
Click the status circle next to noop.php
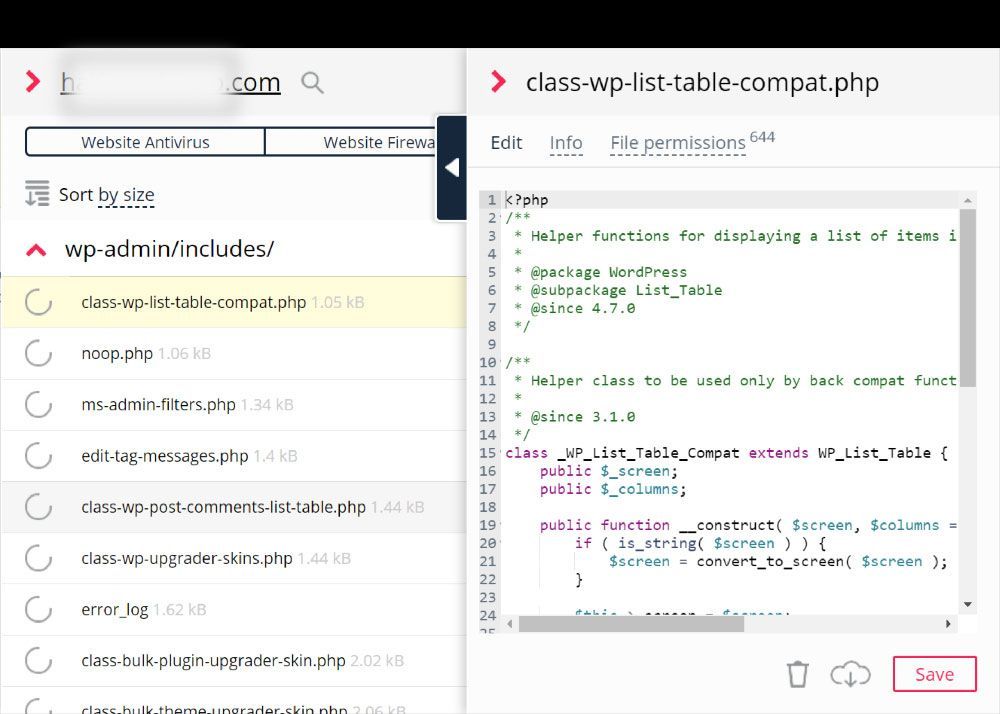(x=38, y=353)
